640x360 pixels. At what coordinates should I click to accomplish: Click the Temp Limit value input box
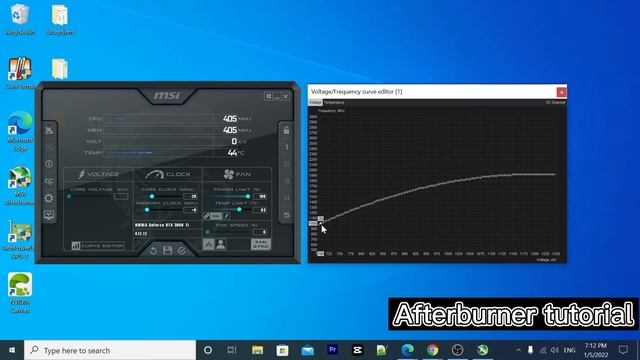260,210
